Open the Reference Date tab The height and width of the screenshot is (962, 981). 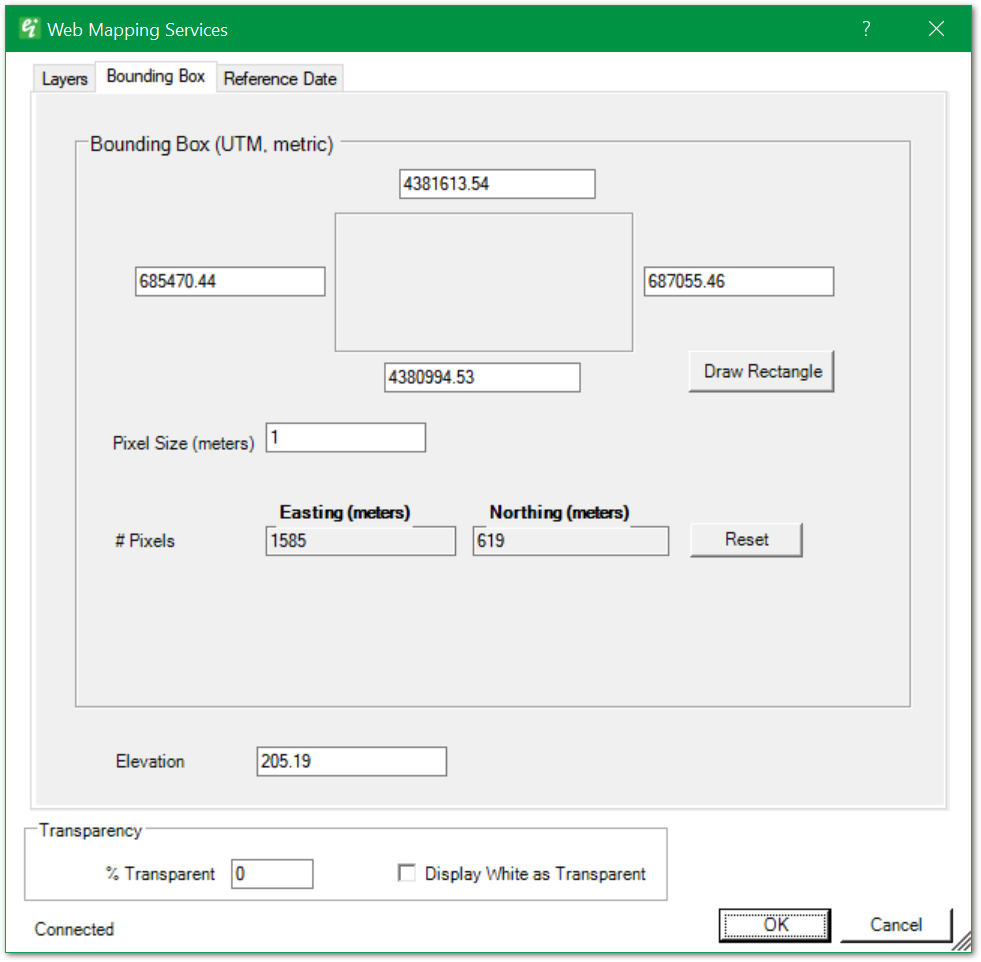(280, 78)
